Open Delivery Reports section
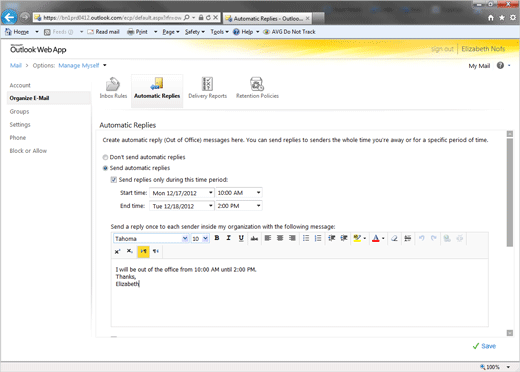The image size is (520, 372). coord(207,88)
